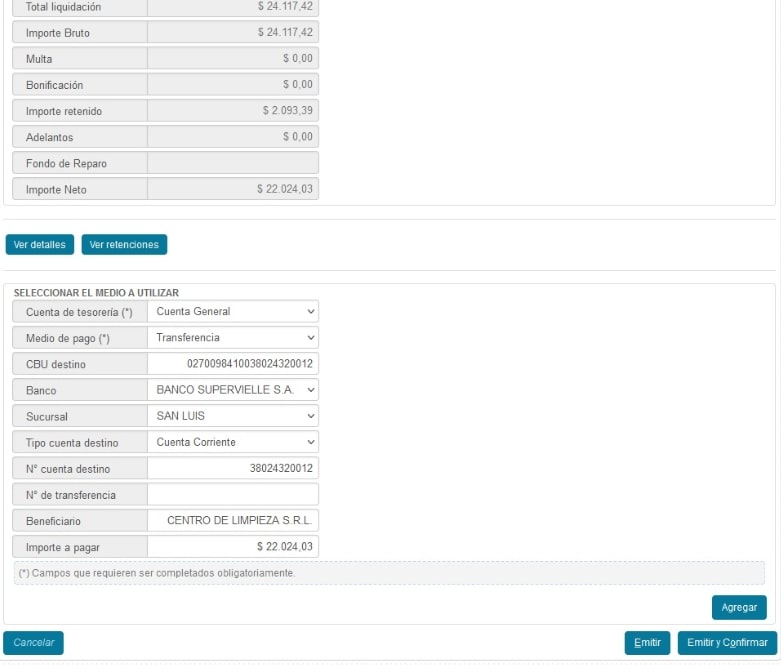This screenshot has width=781, height=665.
Task: Open the Banco dropdown list
Action: pos(232,390)
